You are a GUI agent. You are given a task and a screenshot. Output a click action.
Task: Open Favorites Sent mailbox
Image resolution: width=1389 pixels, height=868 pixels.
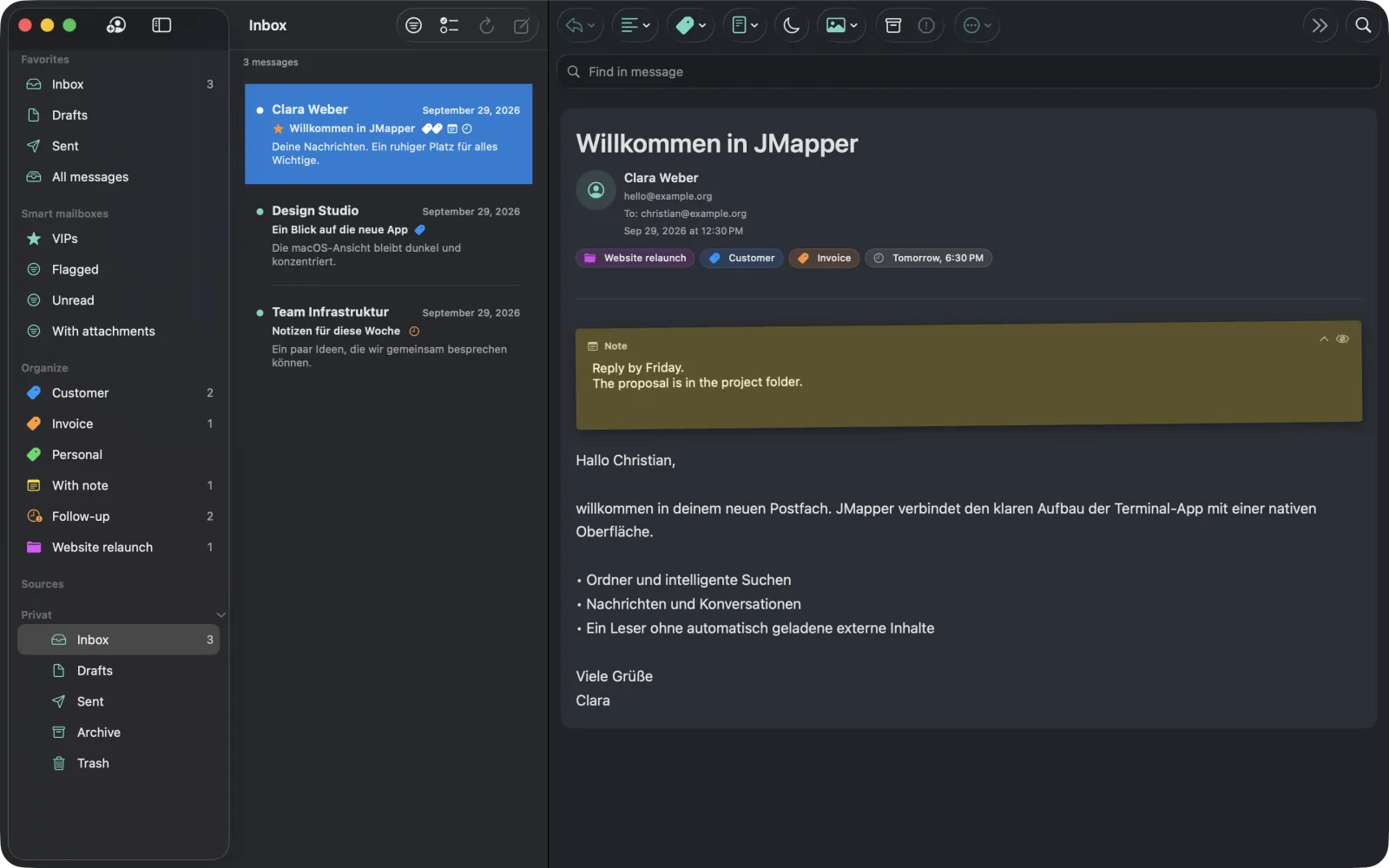click(x=119, y=146)
